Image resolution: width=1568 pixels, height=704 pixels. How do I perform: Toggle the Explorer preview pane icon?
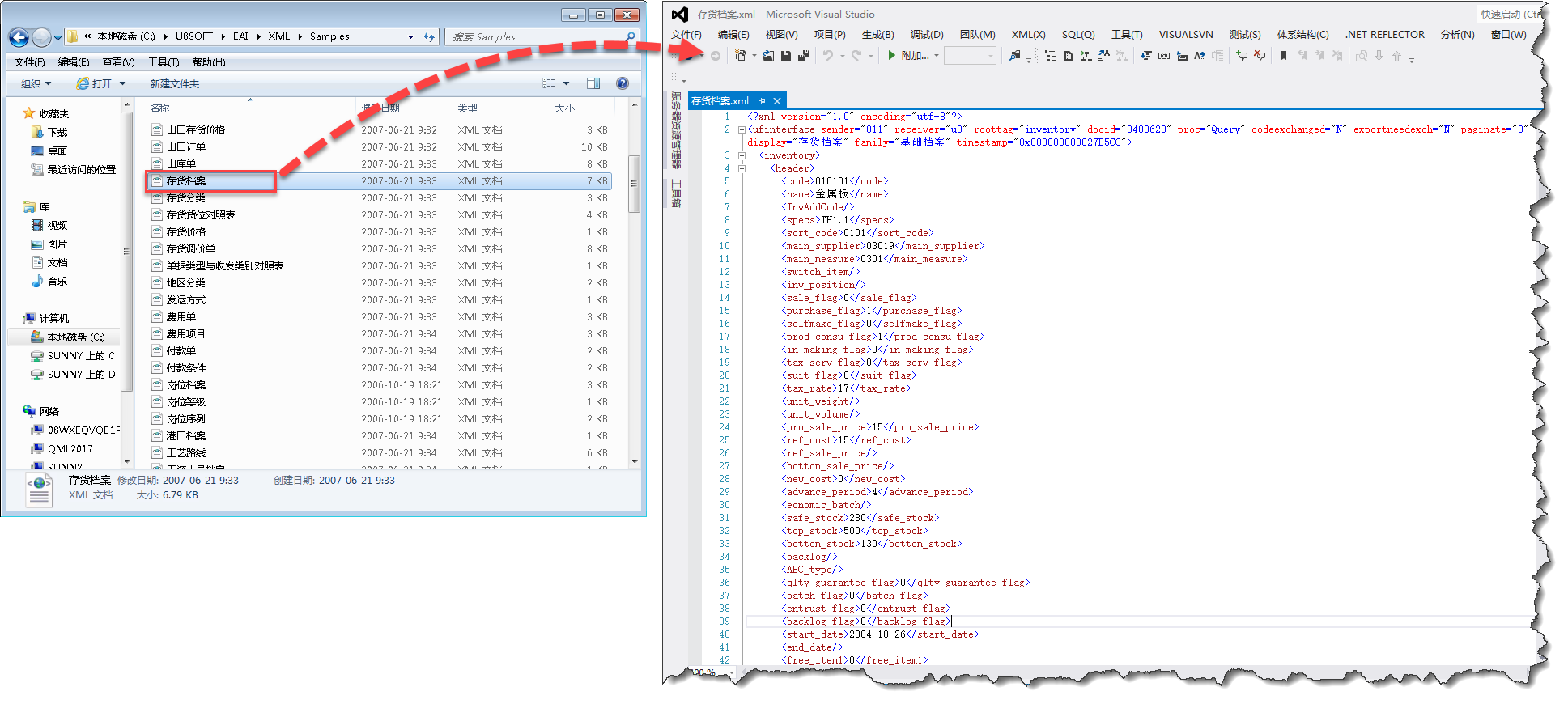click(593, 83)
